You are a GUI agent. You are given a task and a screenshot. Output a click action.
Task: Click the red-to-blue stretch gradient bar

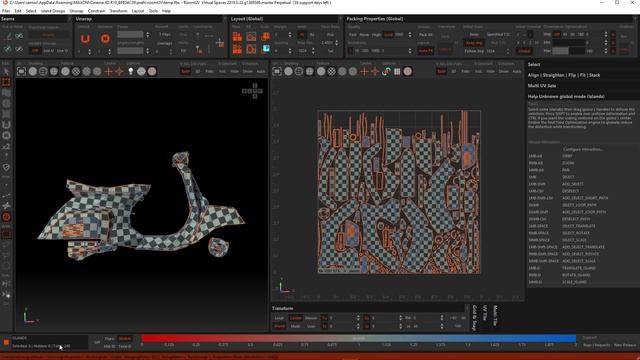tap(358, 338)
